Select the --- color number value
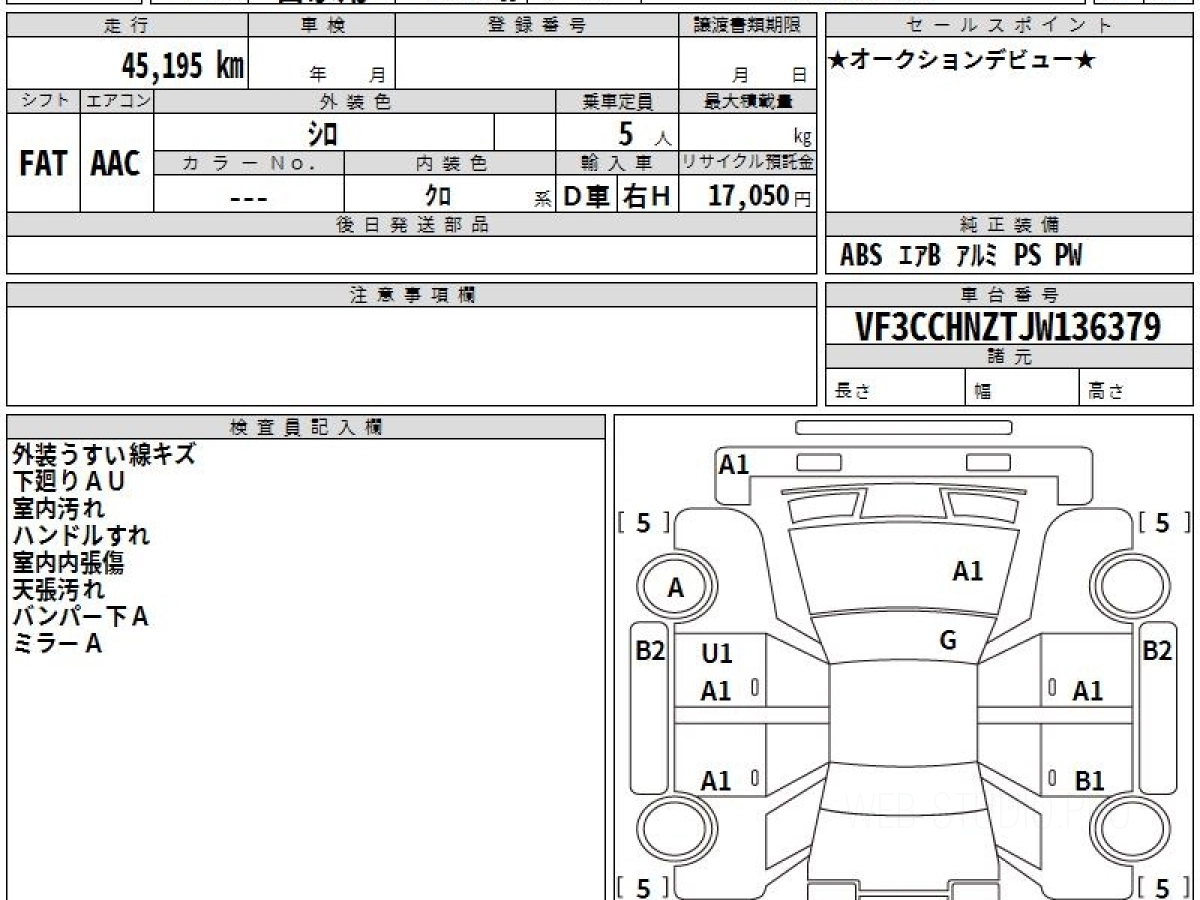Screen dimensions: 1200x900 point(249,197)
